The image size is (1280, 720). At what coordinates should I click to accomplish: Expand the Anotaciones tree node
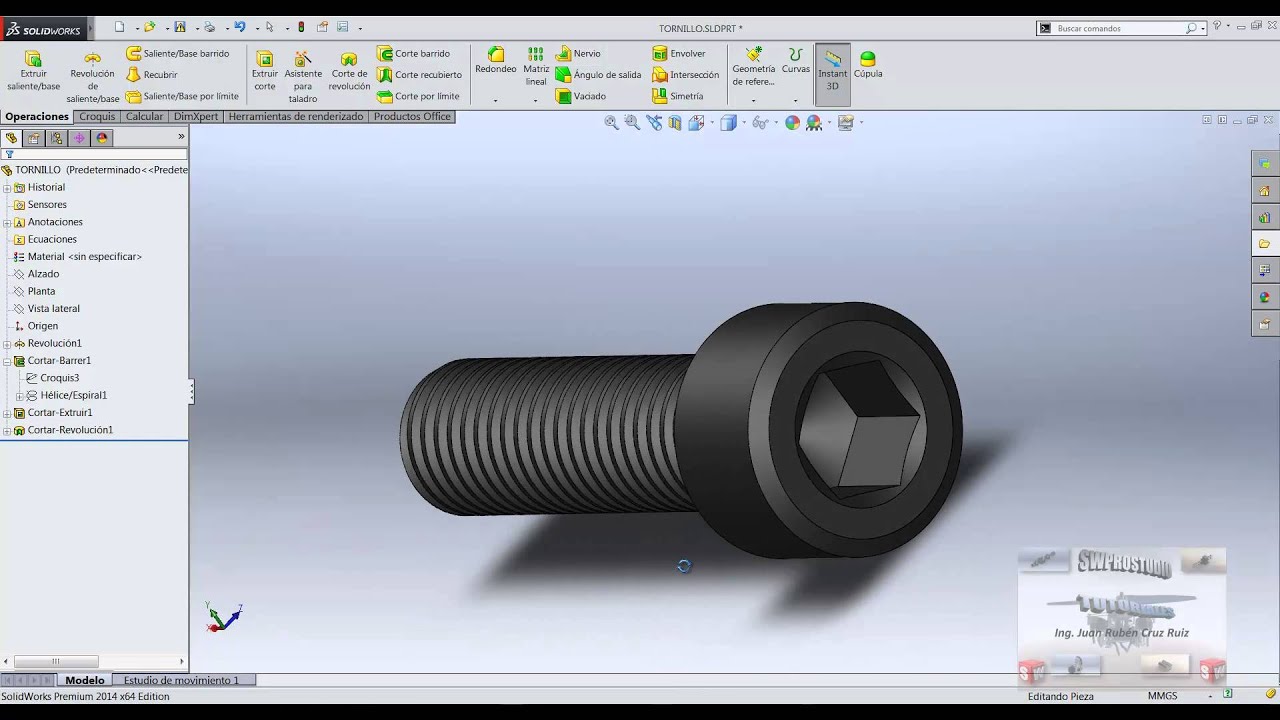coord(7,222)
